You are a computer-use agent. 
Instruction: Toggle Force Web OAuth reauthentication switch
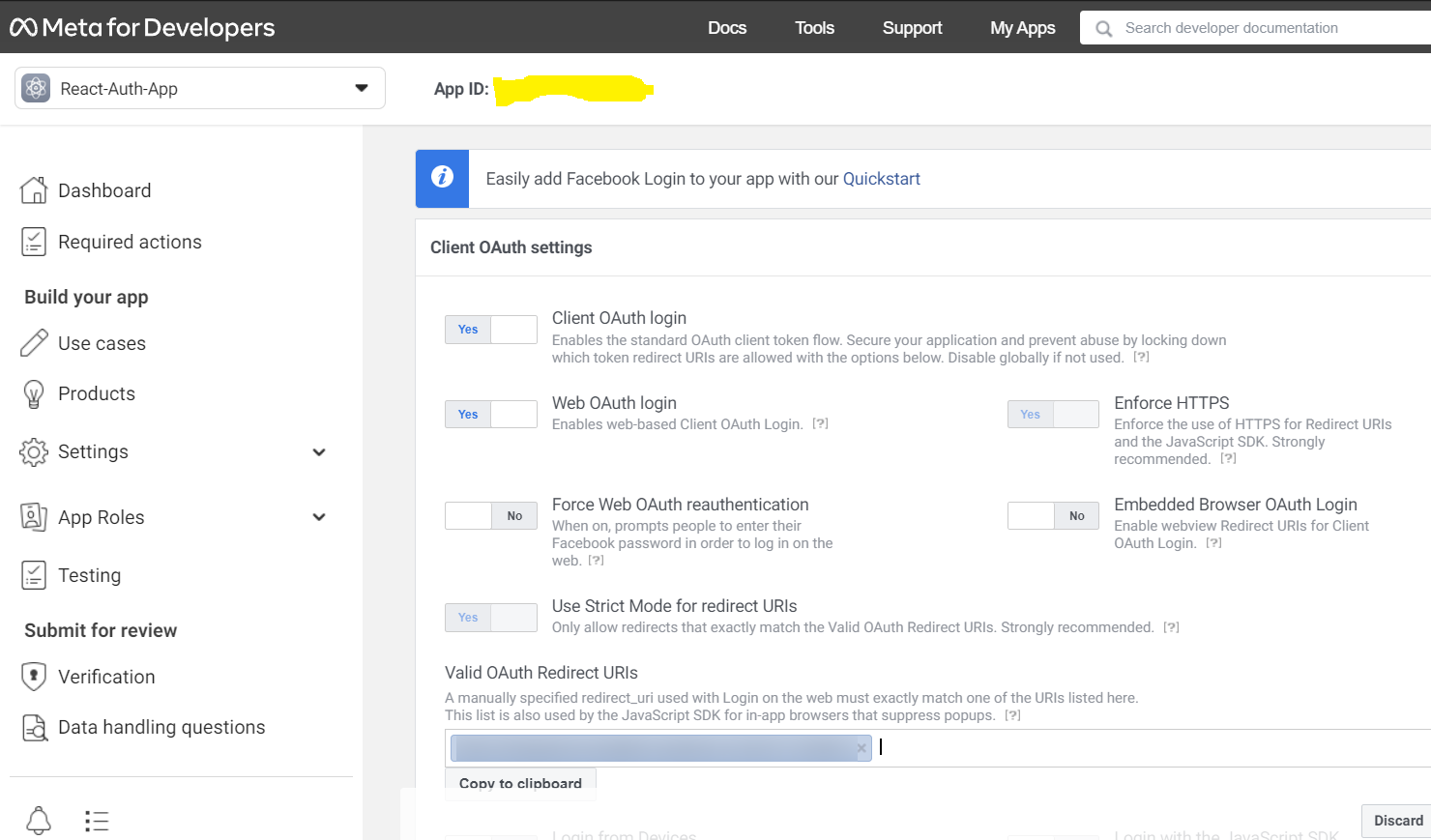(491, 516)
